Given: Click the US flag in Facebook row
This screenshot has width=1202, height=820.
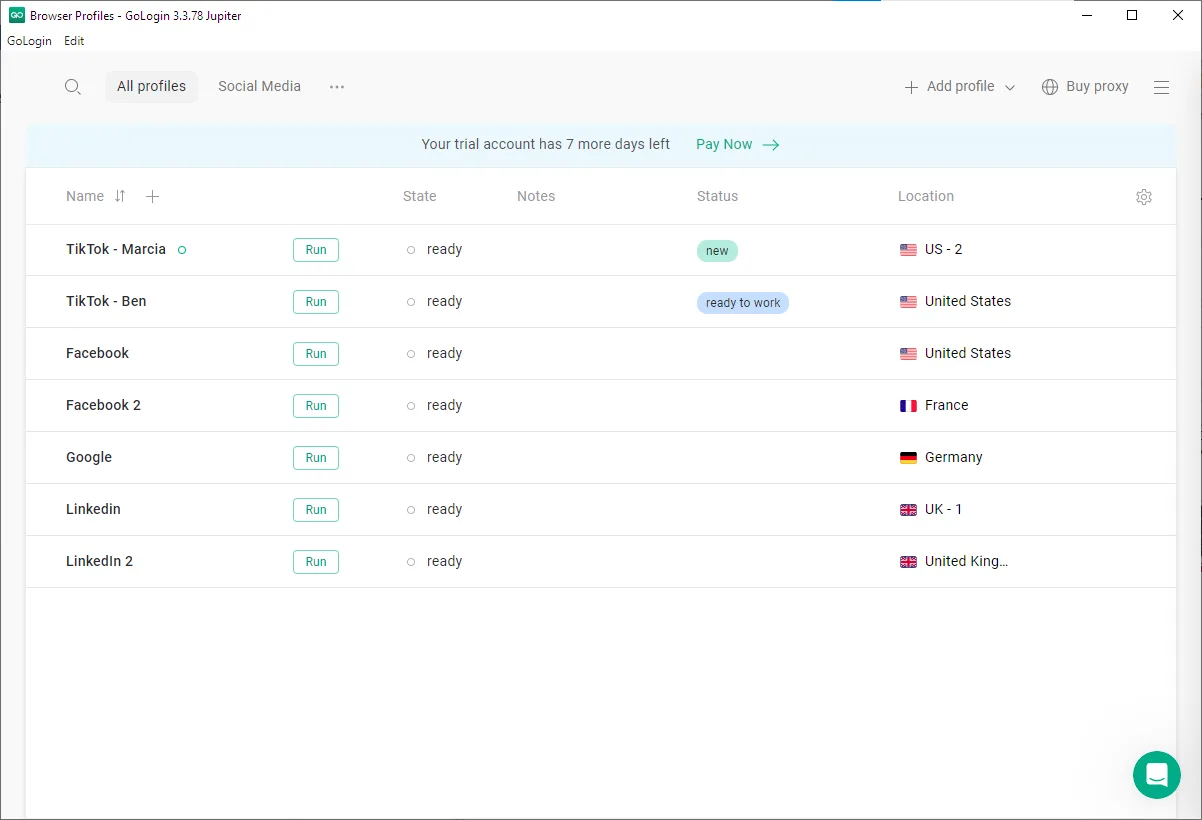Looking at the screenshot, I should pos(908,354).
